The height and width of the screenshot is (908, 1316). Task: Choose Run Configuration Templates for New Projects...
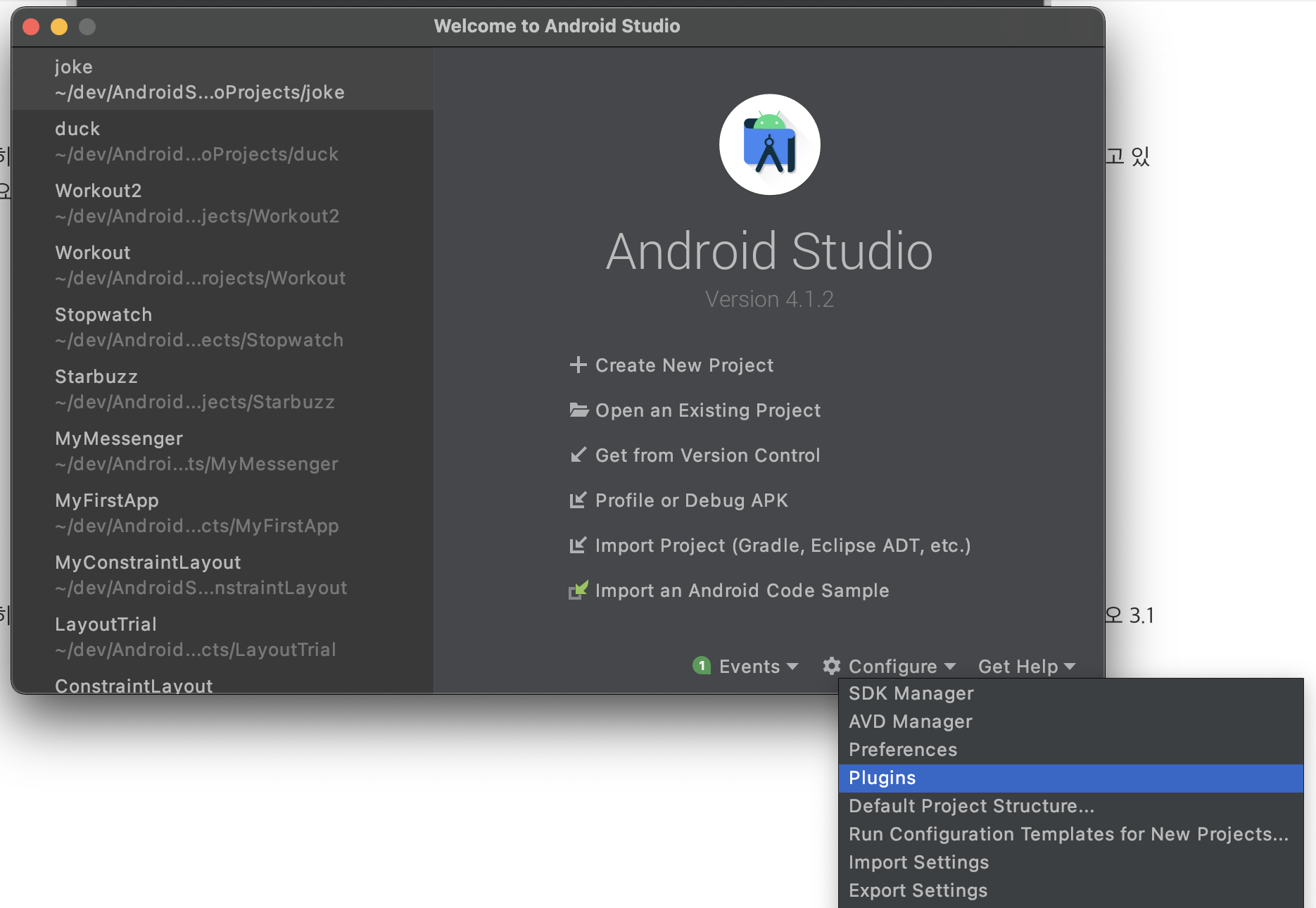(x=1070, y=834)
